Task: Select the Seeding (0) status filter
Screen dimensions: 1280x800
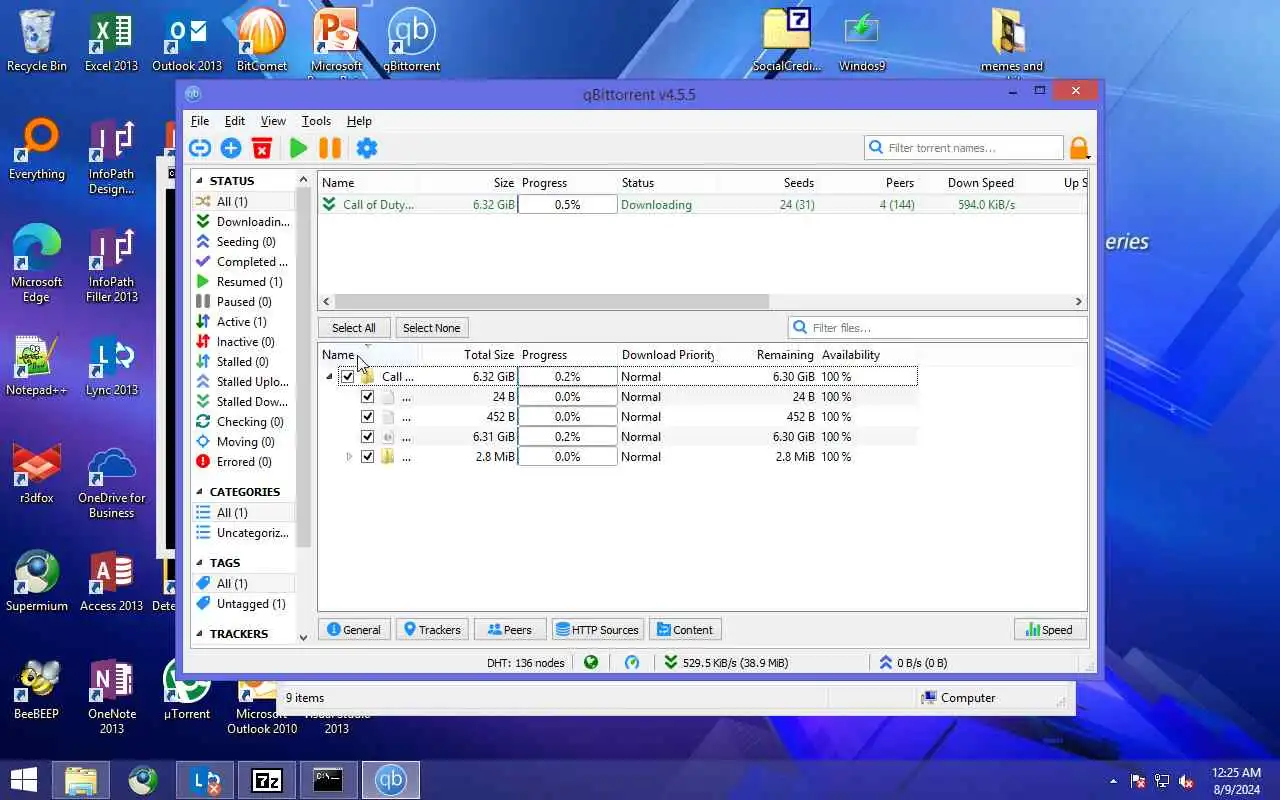Action: (244, 242)
